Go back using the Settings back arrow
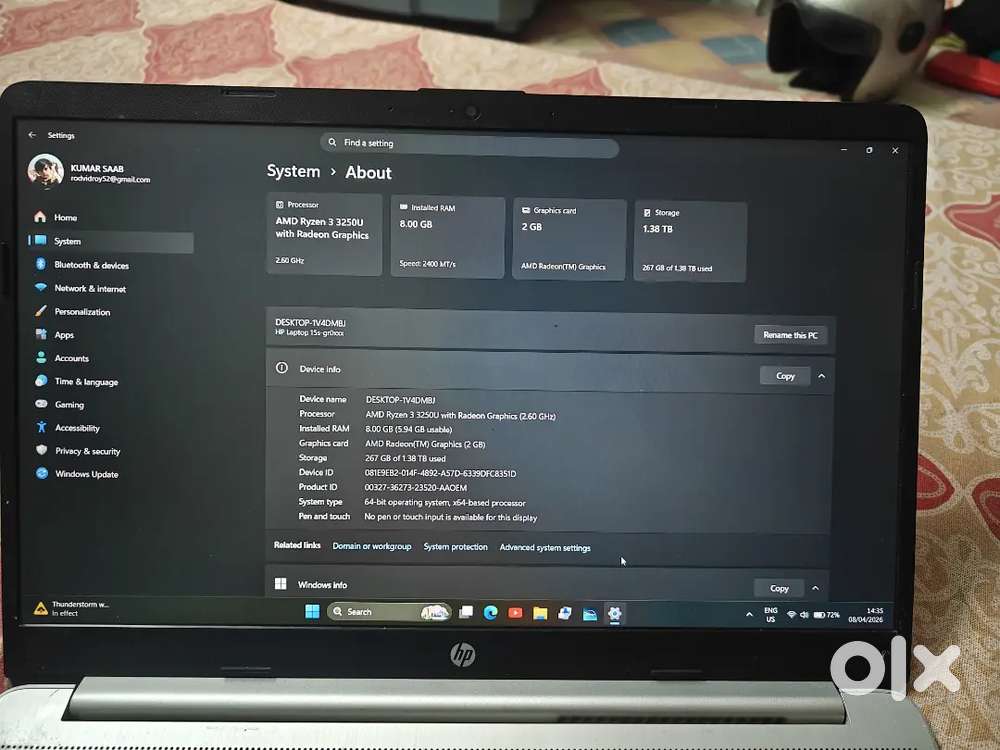The height and width of the screenshot is (750, 1000). (32, 135)
